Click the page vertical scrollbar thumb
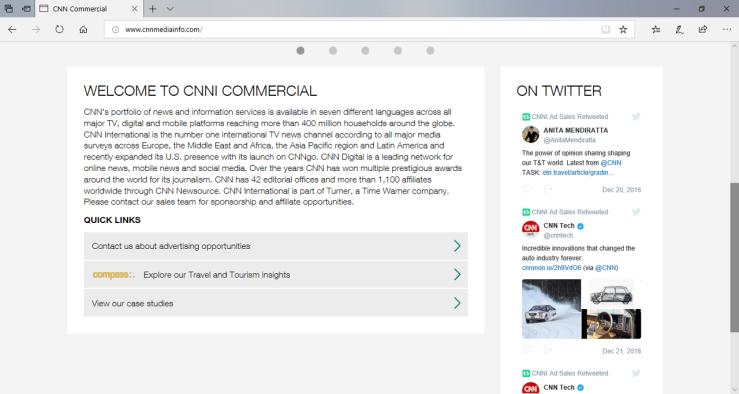This screenshot has height=394, width=739. [x=734, y=257]
